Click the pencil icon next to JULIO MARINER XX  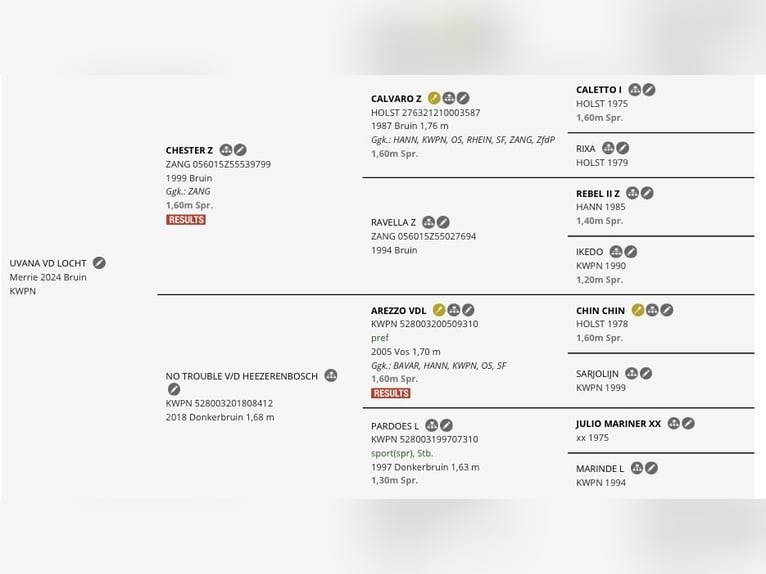pos(688,424)
